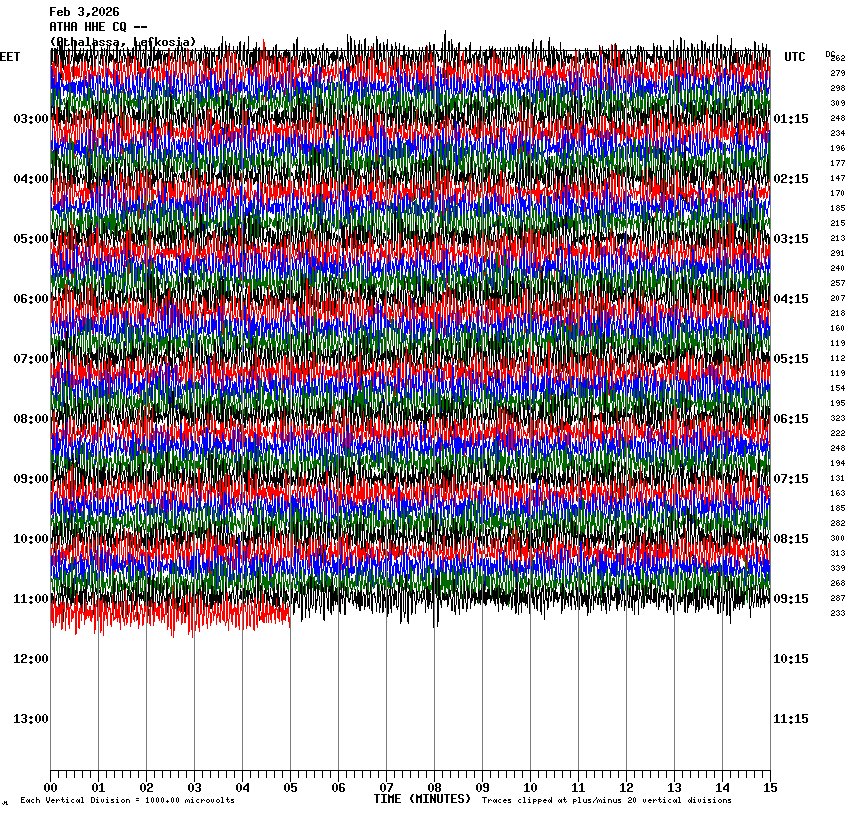Click the Feb 3,2026 date heading
The image size is (850, 814).
click(84, 12)
